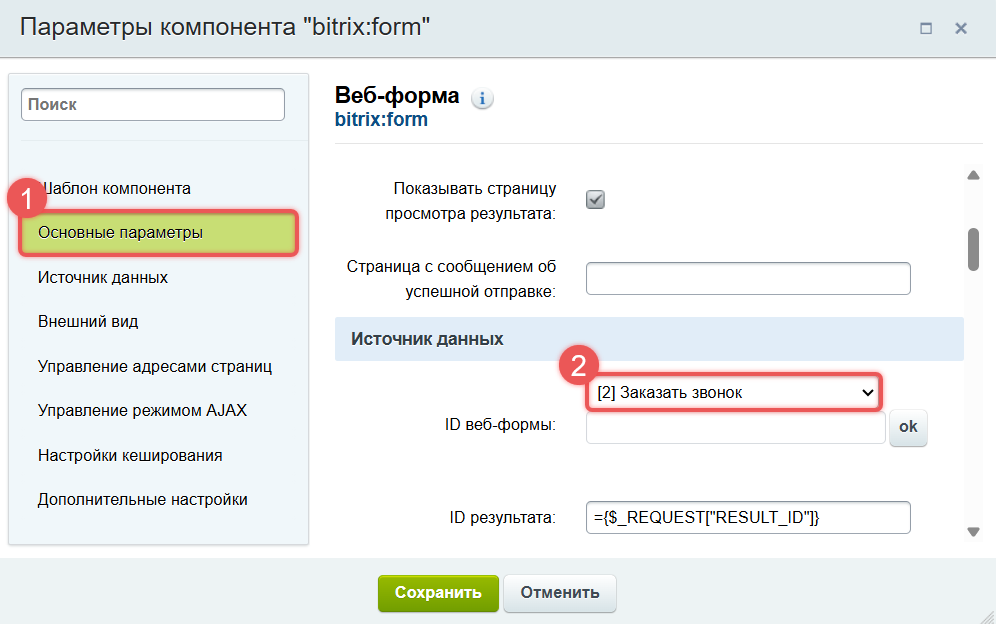Click the ID результата input field
This screenshot has height=624, width=996.
pyautogui.click(x=748, y=517)
